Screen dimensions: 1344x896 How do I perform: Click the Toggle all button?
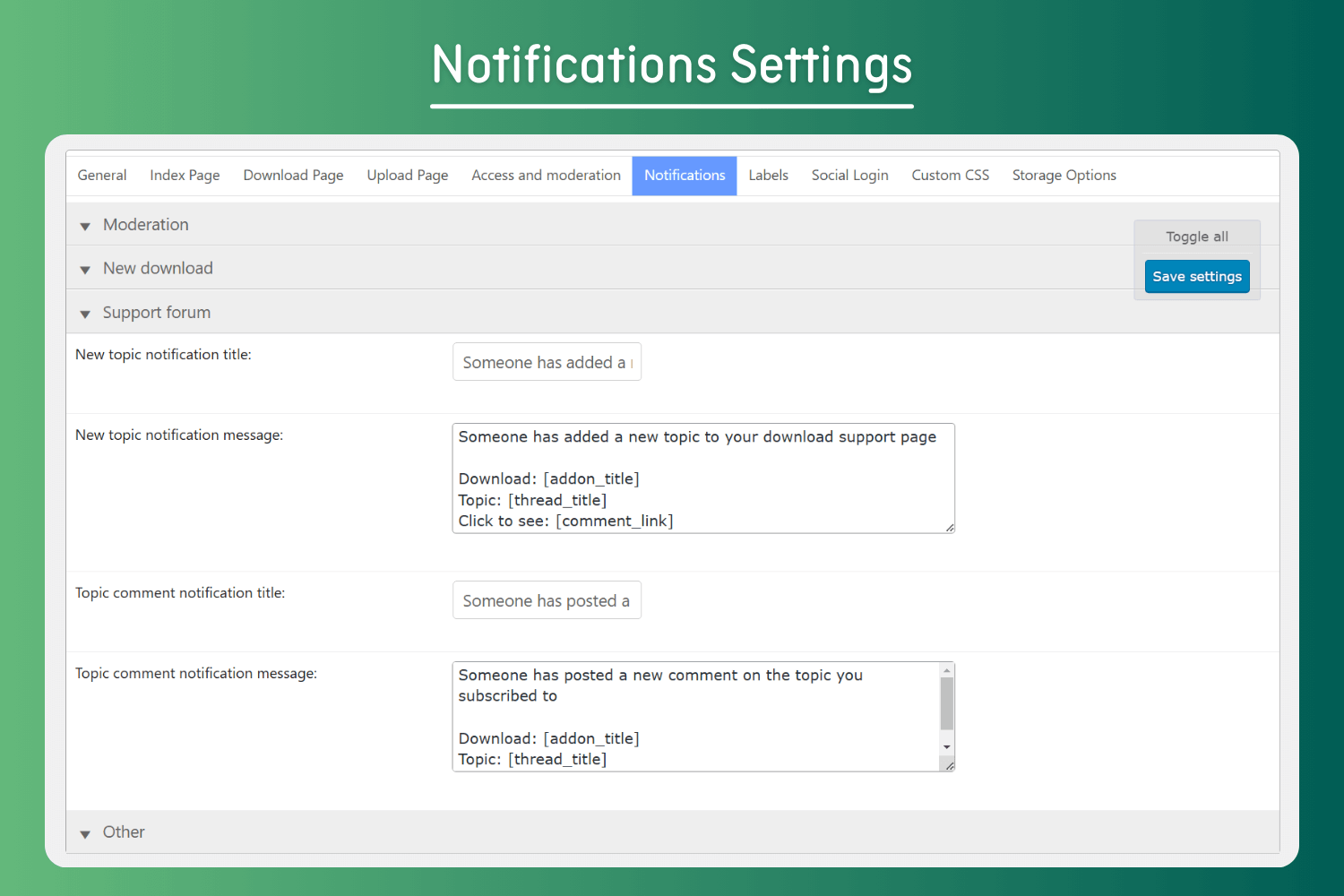coord(1197,237)
